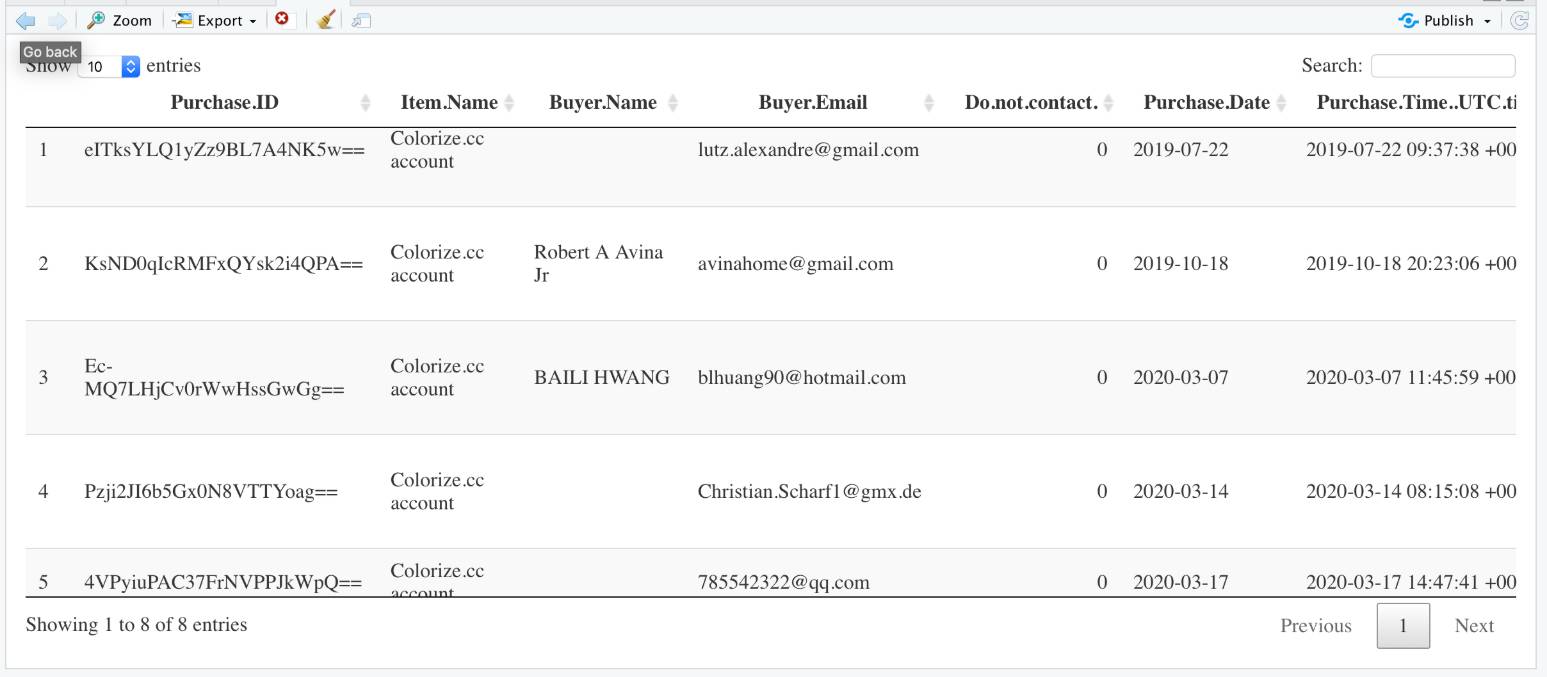Go to the Previous page
The image size is (1547, 677).
point(1316,626)
